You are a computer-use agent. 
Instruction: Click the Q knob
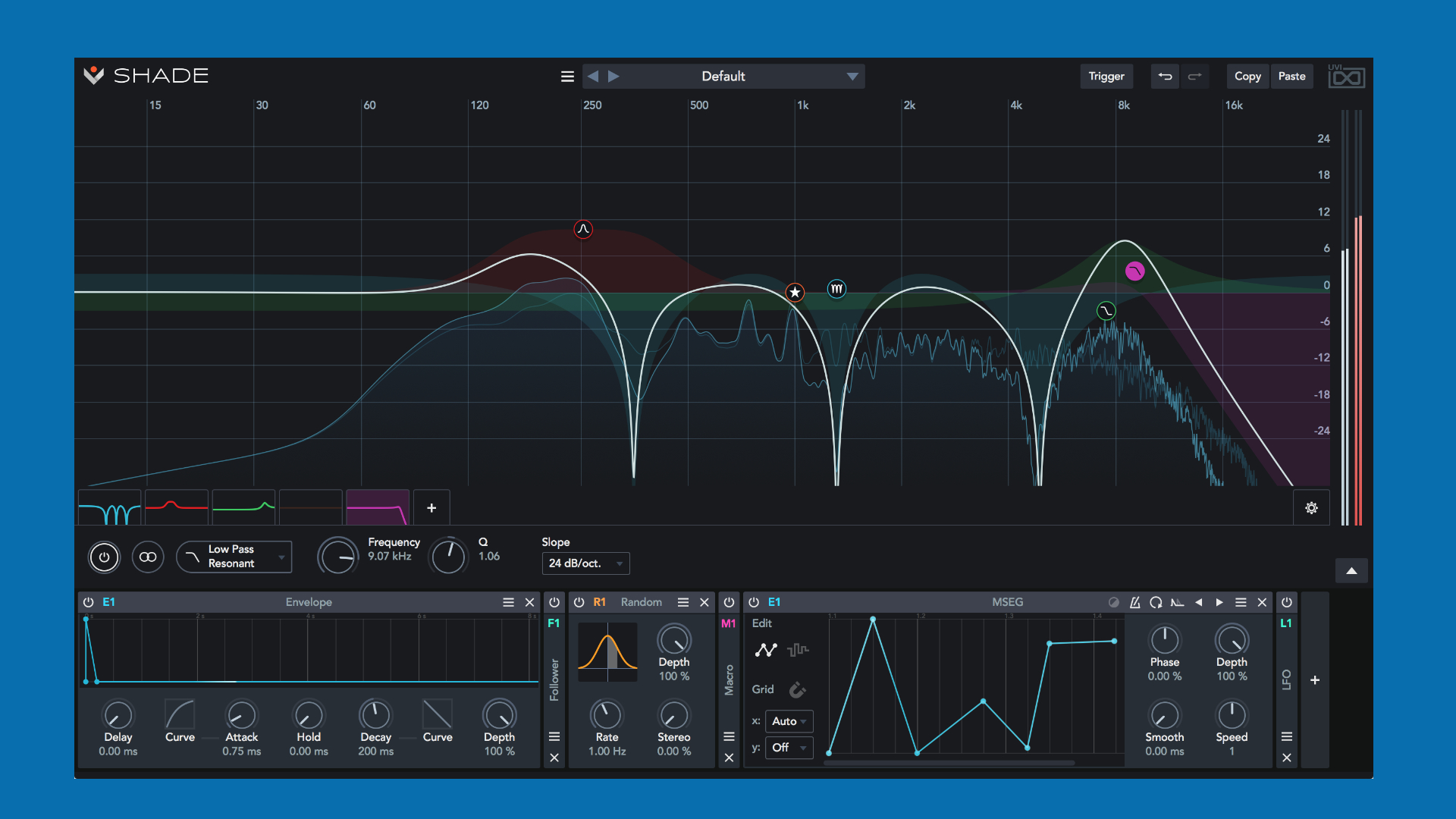448,557
